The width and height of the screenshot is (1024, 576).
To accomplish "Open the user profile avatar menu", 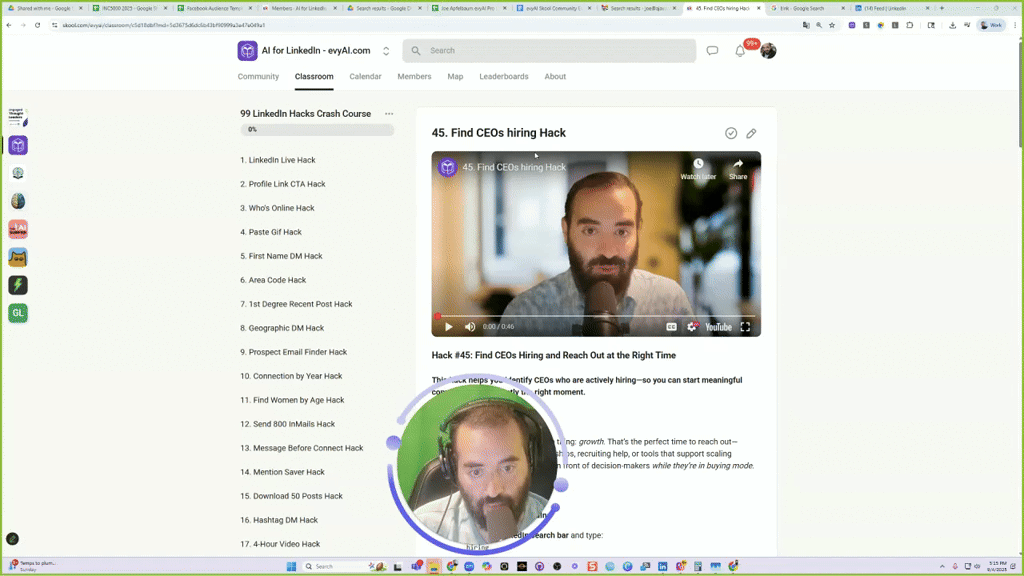I will [x=768, y=50].
